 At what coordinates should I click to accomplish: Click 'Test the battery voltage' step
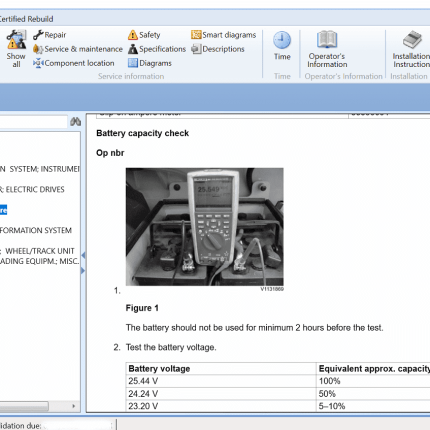coord(171,347)
